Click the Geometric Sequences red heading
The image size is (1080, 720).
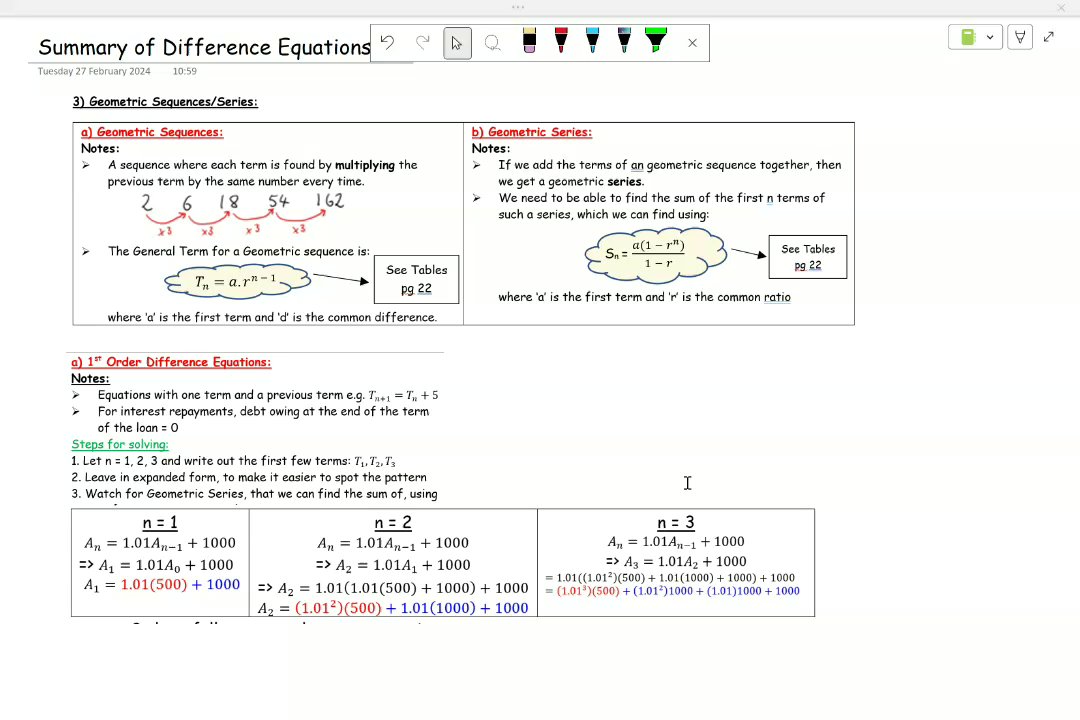click(152, 132)
